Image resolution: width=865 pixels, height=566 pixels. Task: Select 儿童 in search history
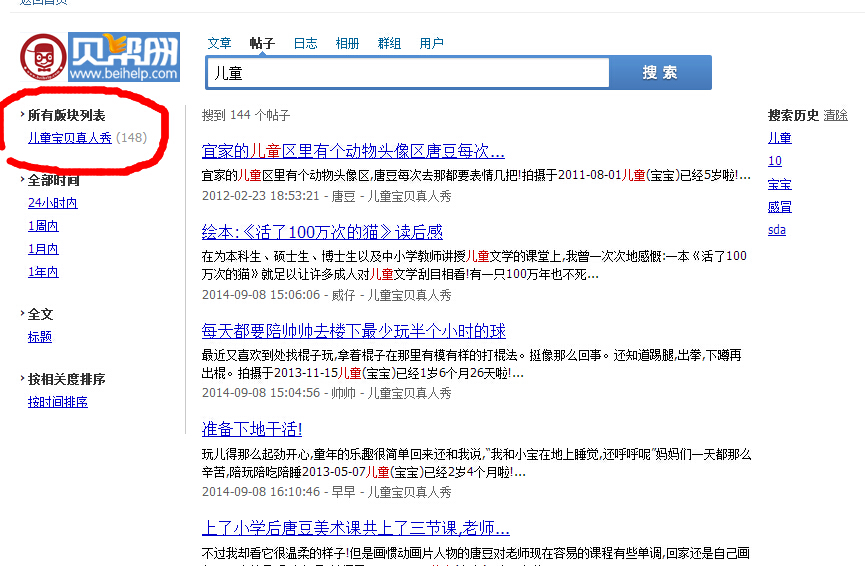[x=779, y=138]
